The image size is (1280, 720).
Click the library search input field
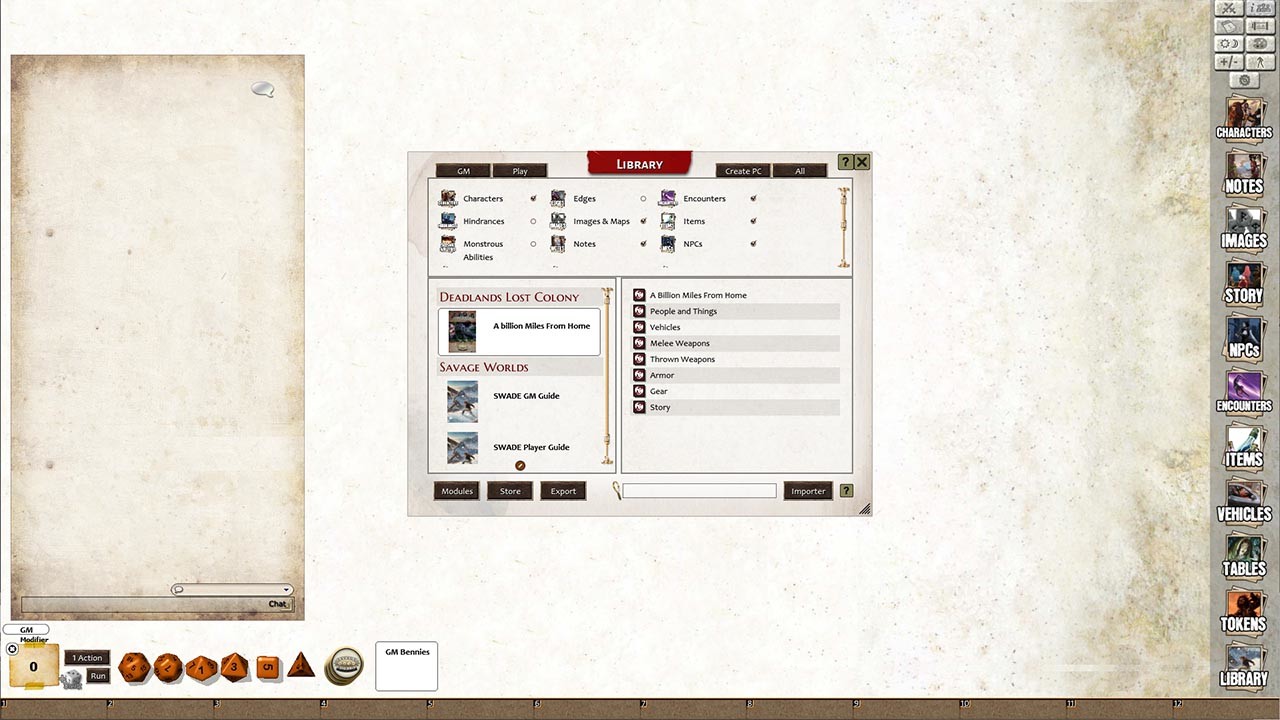[698, 490]
